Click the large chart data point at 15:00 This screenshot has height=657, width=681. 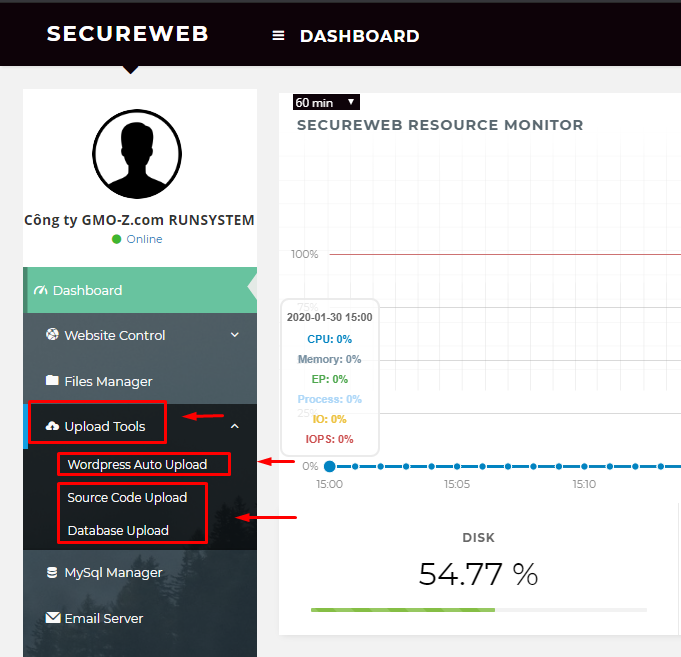point(330,466)
